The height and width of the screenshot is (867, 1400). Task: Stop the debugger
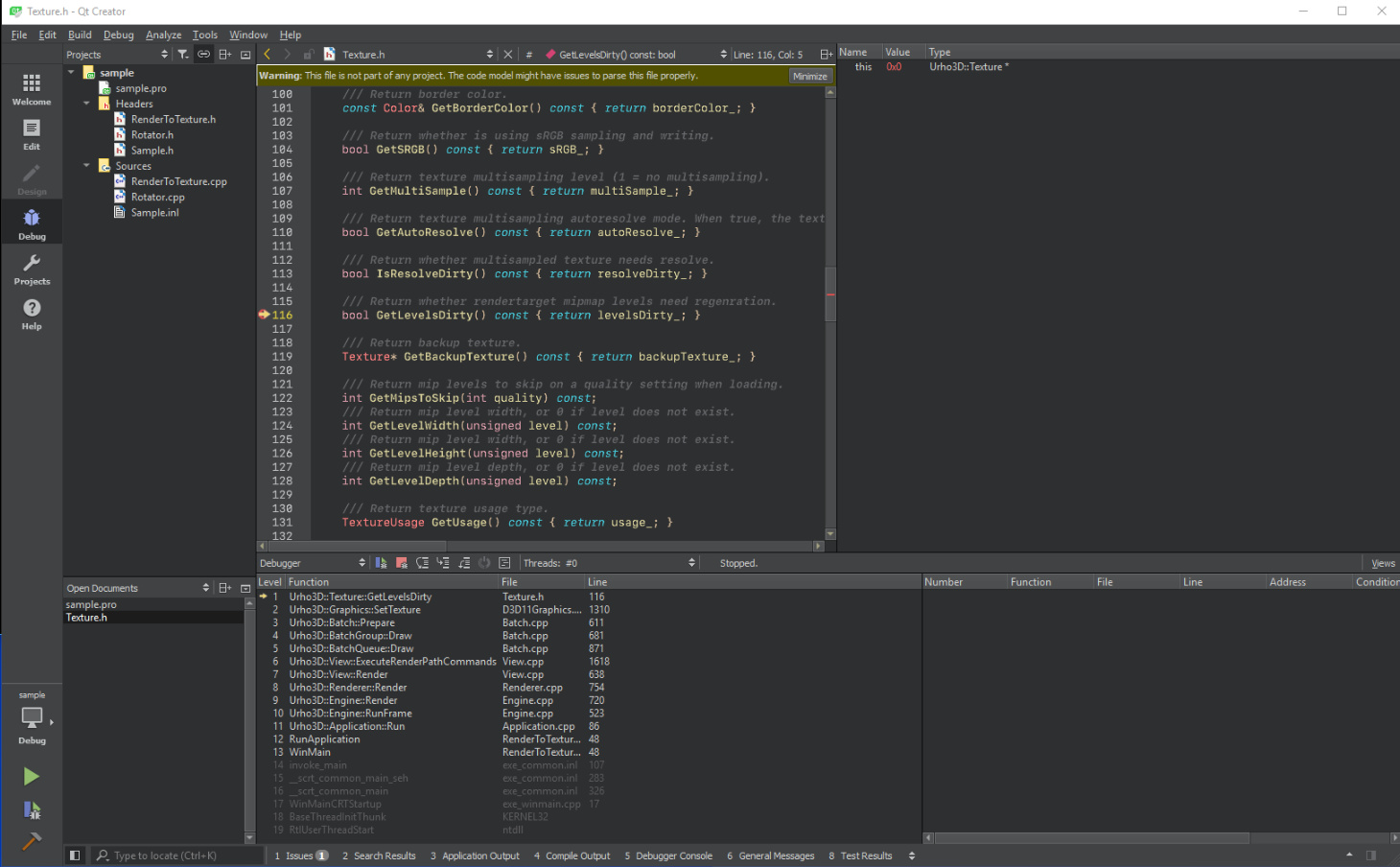[402, 563]
